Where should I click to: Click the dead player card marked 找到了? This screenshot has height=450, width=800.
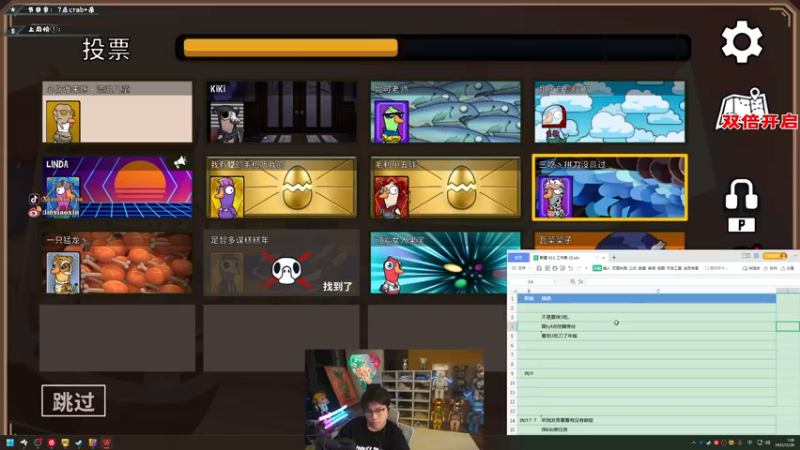pyautogui.click(x=282, y=263)
